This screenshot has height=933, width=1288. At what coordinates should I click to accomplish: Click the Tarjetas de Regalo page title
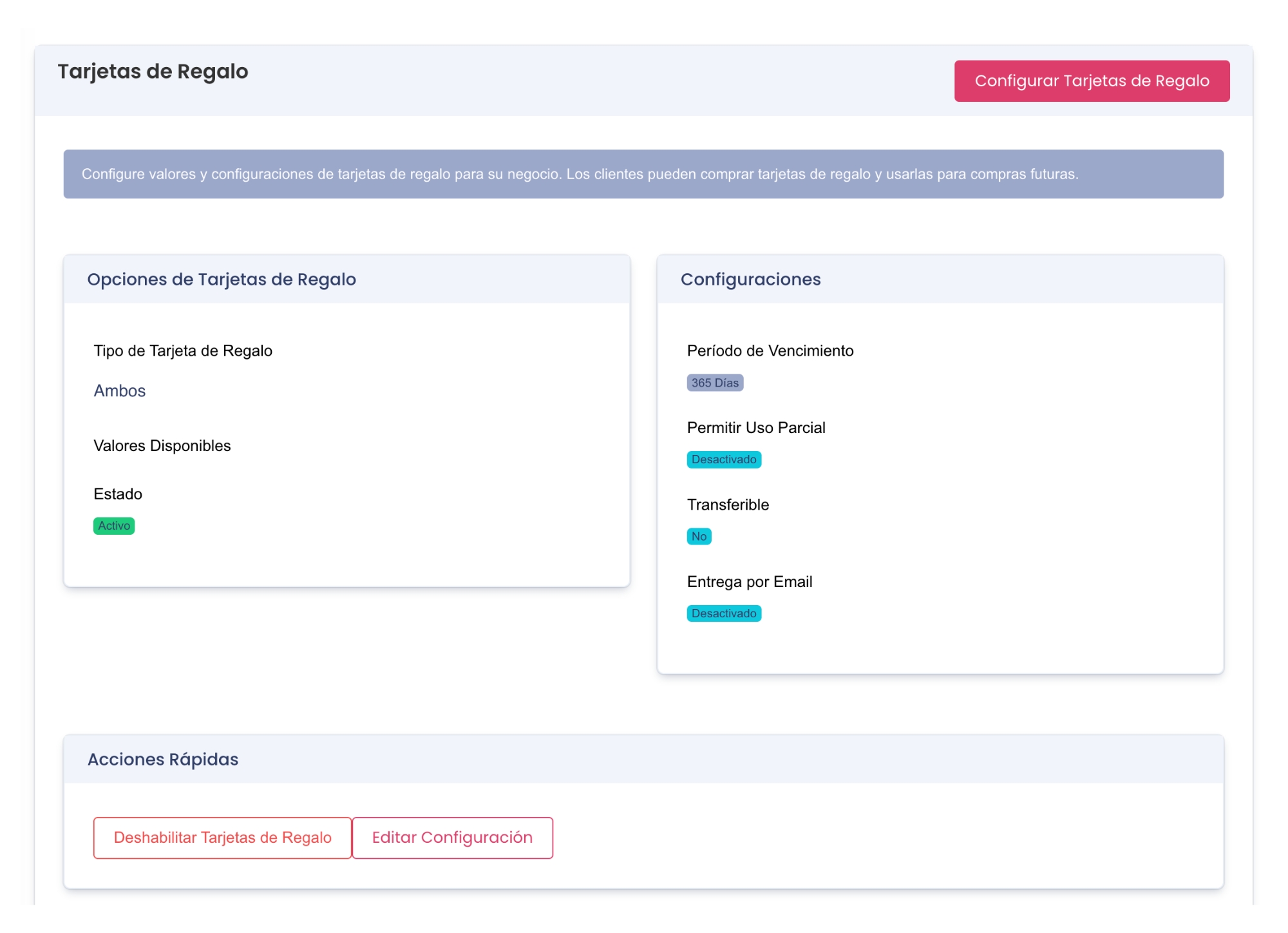click(153, 72)
